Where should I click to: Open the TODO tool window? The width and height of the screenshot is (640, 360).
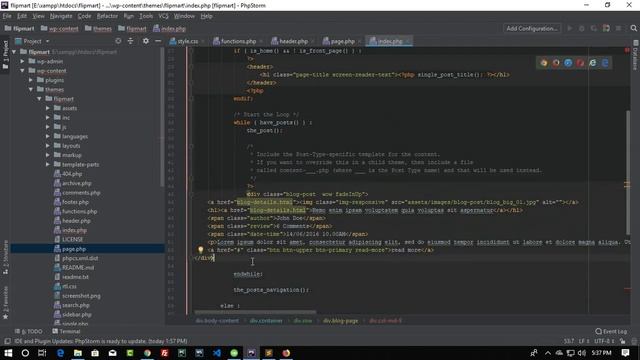click(29, 331)
